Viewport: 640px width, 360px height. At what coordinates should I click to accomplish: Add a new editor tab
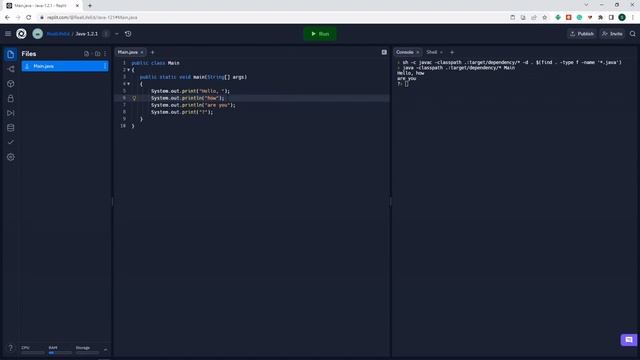click(153, 52)
